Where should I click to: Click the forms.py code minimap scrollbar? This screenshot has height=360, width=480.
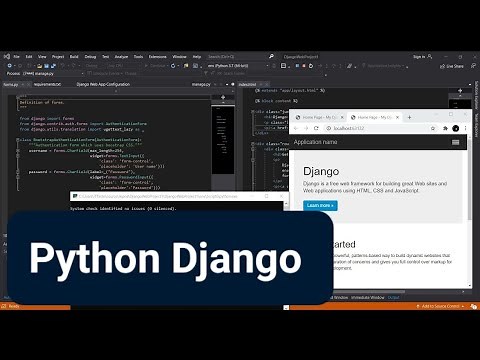(x=223, y=140)
